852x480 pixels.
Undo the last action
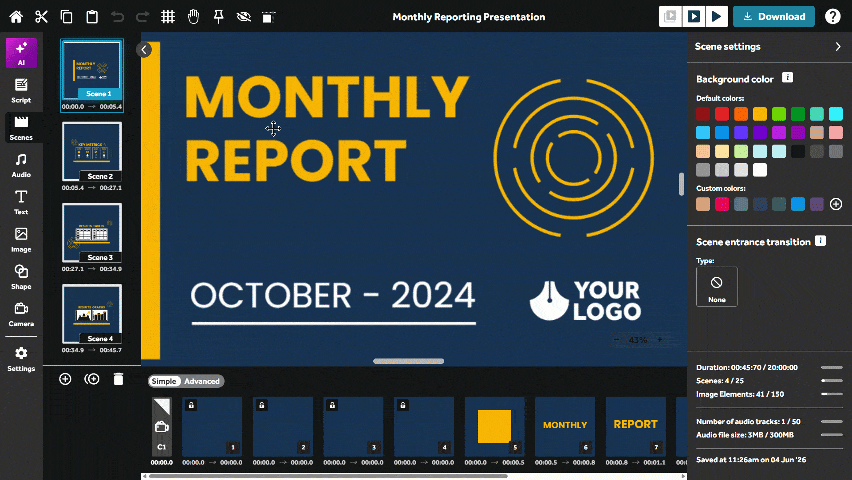tap(117, 17)
